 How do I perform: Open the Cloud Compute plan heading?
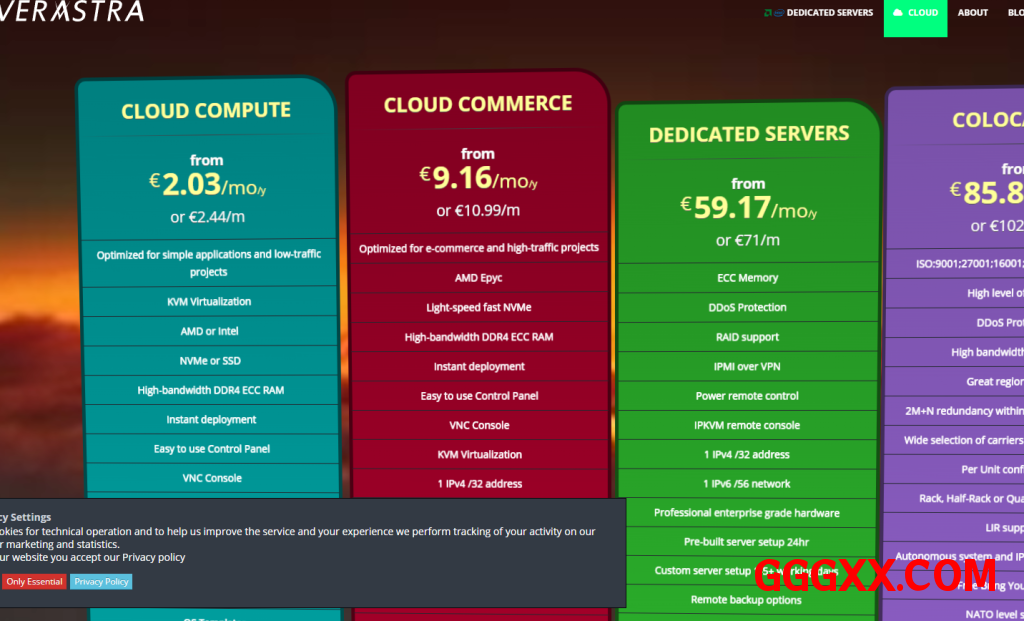(x=206, y=110)
